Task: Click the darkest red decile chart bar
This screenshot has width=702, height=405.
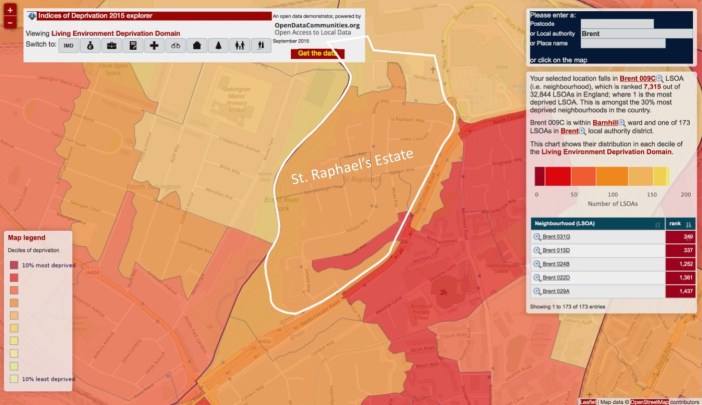Action: (x=540, y=176)
